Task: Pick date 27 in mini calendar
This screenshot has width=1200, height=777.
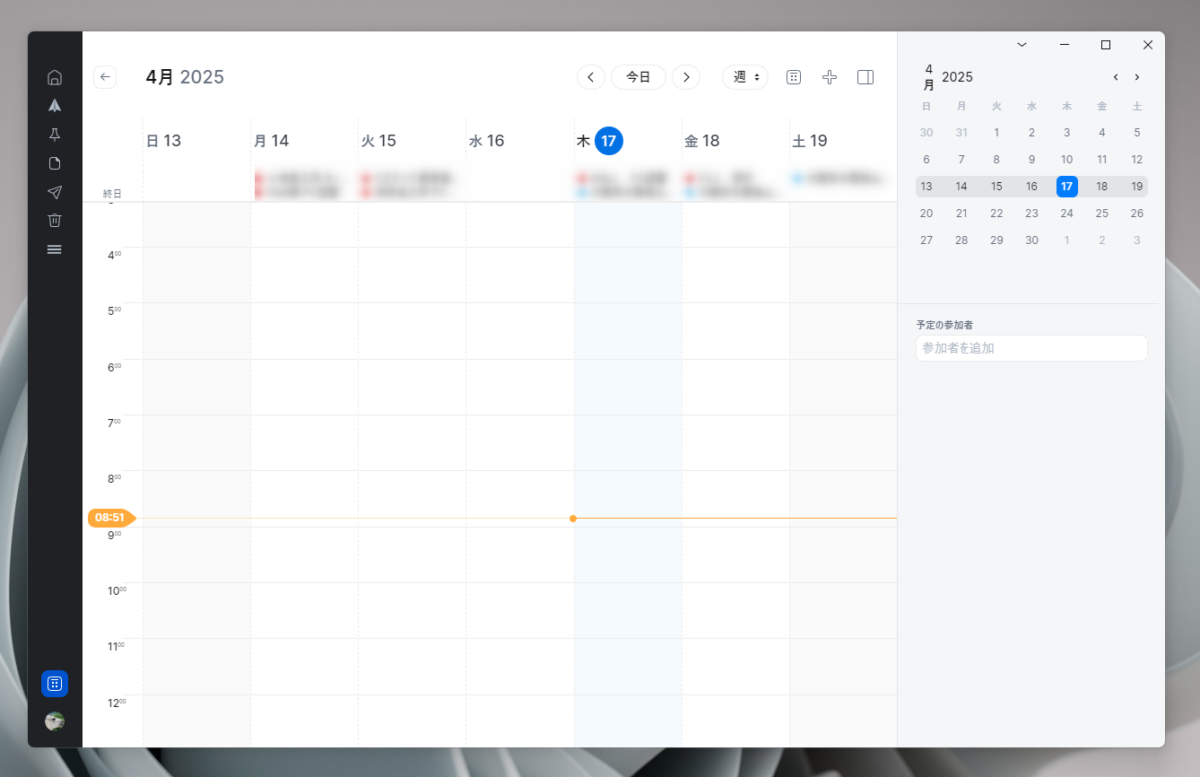Action: click(x=926, y=240)
